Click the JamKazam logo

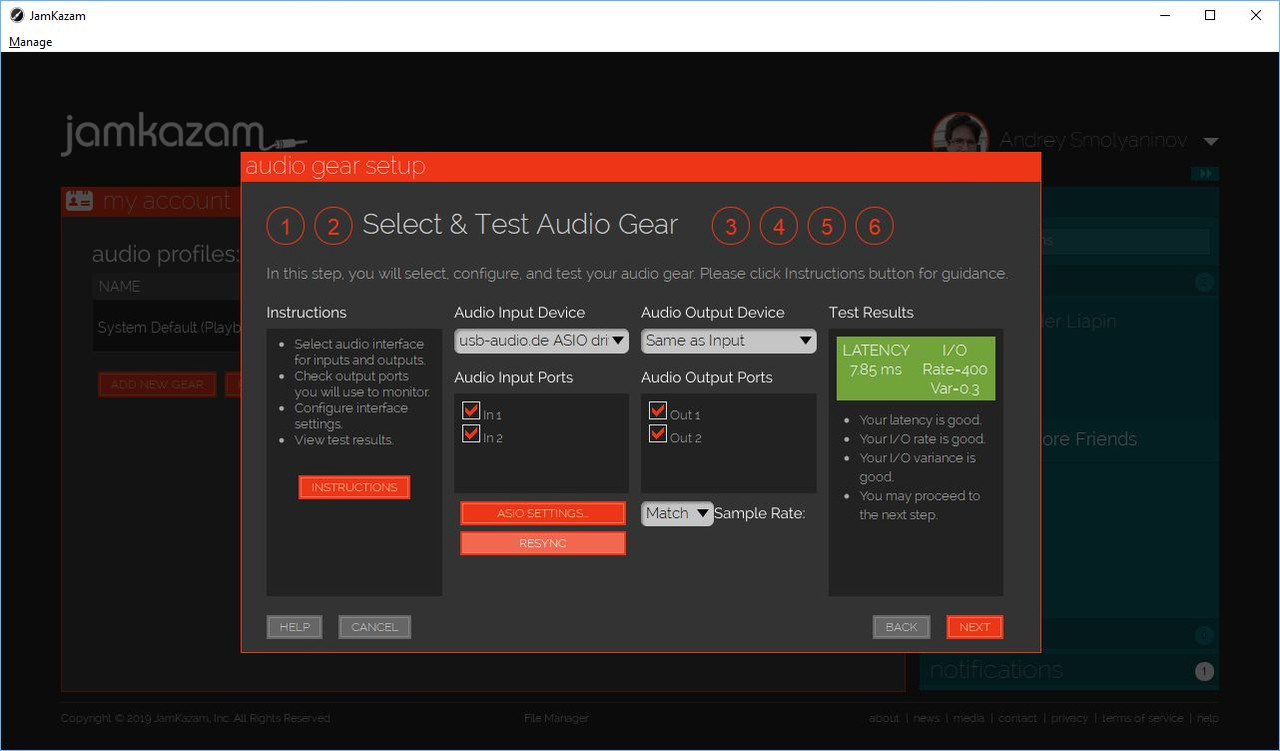tap(182, 134)
